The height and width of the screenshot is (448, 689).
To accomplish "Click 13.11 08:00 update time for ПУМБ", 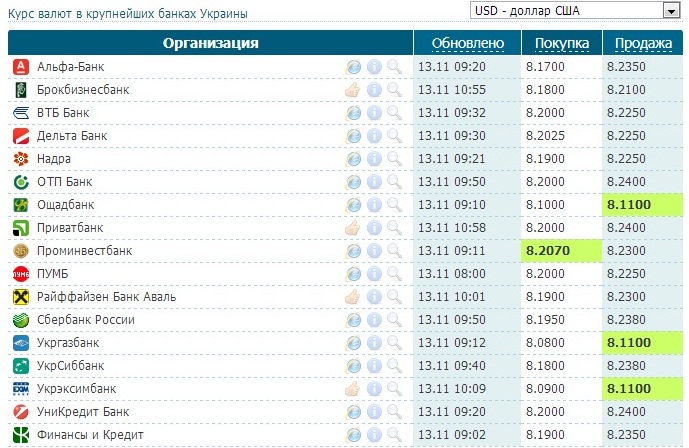I will click(x=452, y=274).
